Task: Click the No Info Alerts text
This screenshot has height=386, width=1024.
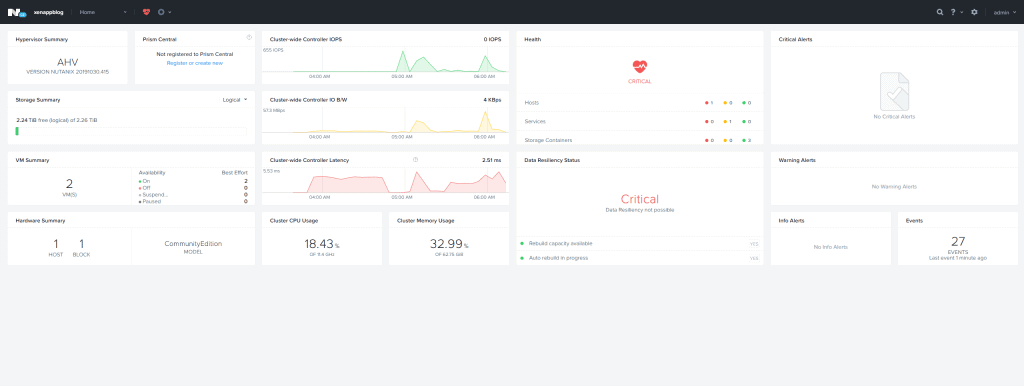Action: pyautogui.click(x=831, y=248)
